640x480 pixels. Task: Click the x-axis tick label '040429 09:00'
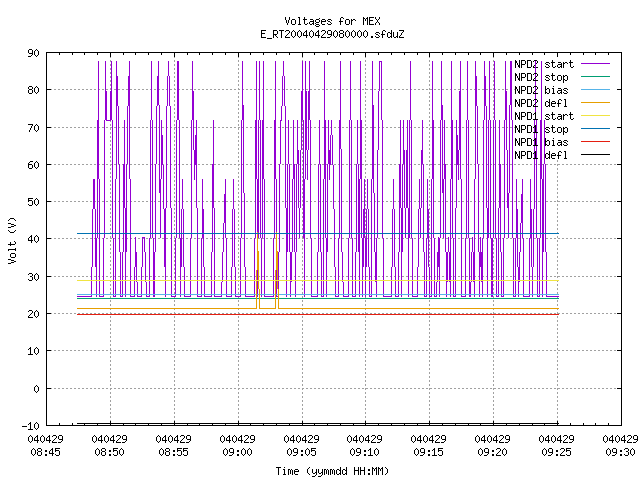238,446
